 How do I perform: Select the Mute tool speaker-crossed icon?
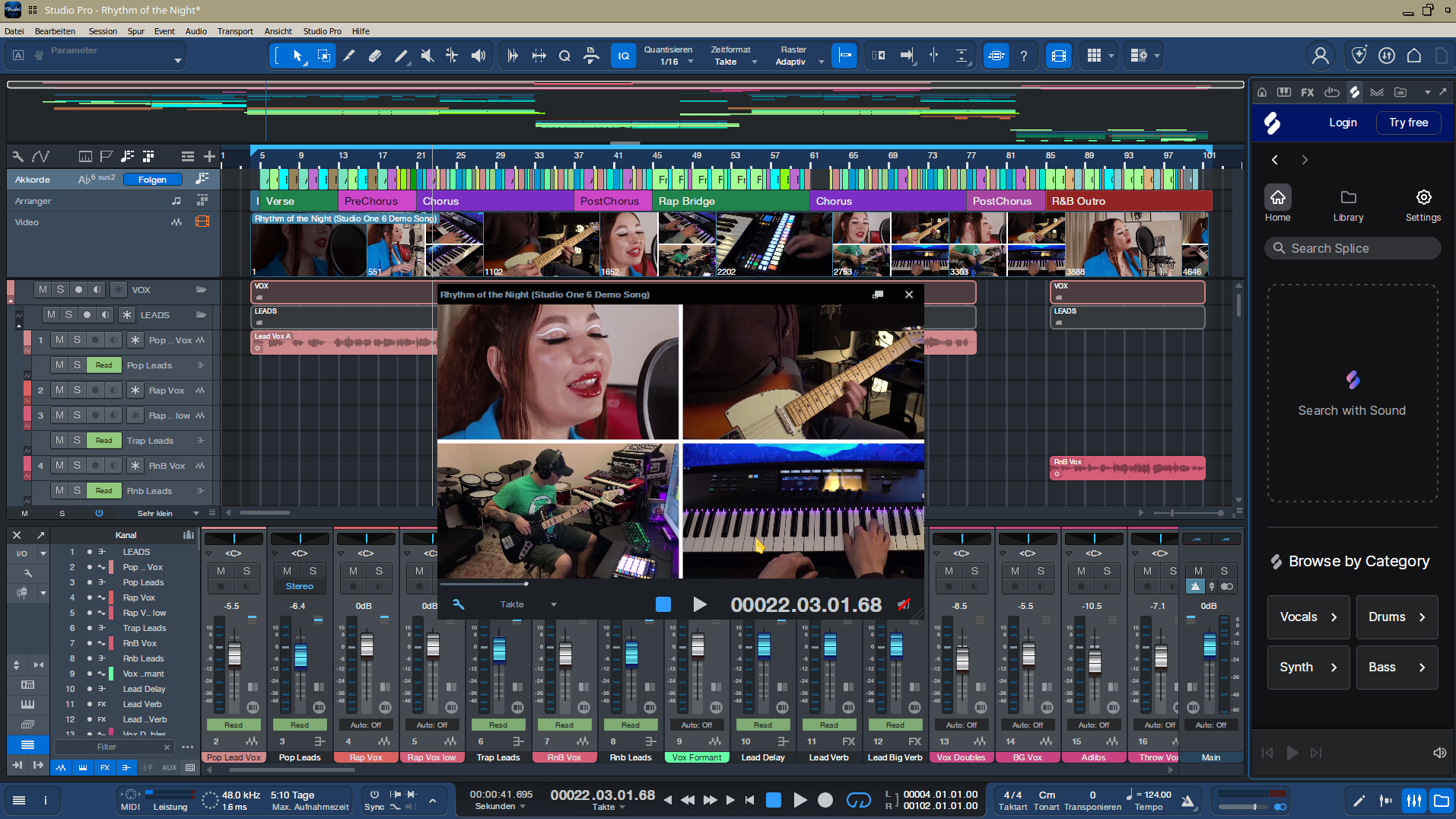[428, 56]
